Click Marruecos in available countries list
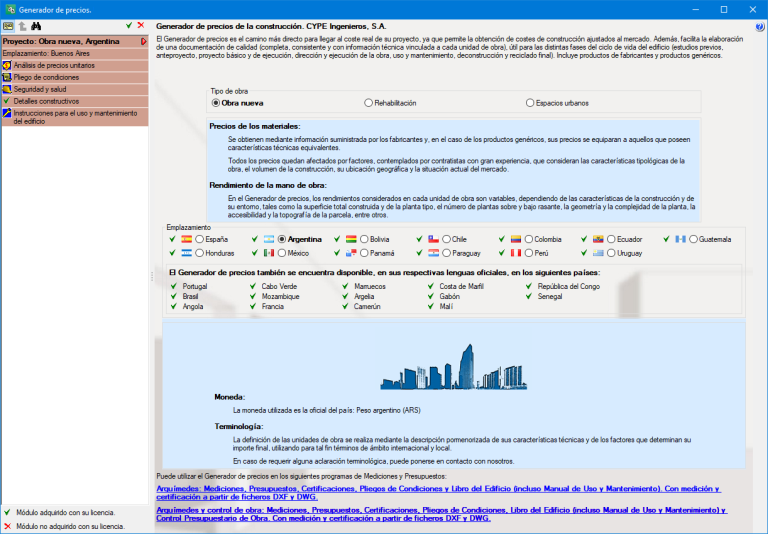This screenshot has width=768, height=534. [370, 286]
